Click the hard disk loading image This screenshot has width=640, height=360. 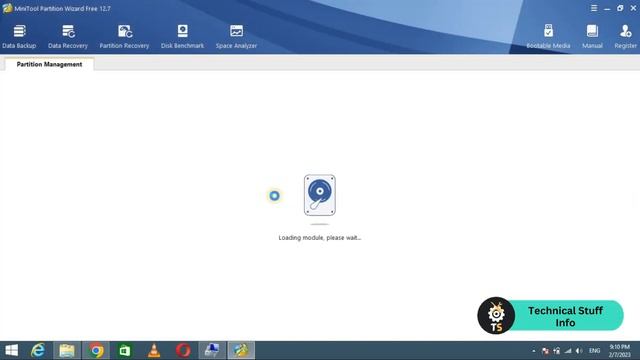coord(320,195)
